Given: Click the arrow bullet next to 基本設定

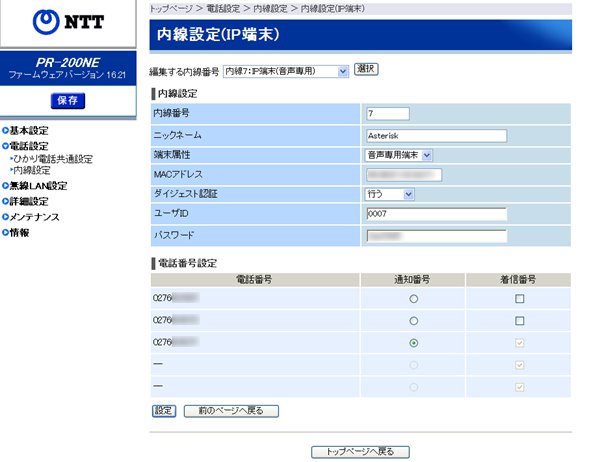Looking at the screenshot, I should click(5, 130).
